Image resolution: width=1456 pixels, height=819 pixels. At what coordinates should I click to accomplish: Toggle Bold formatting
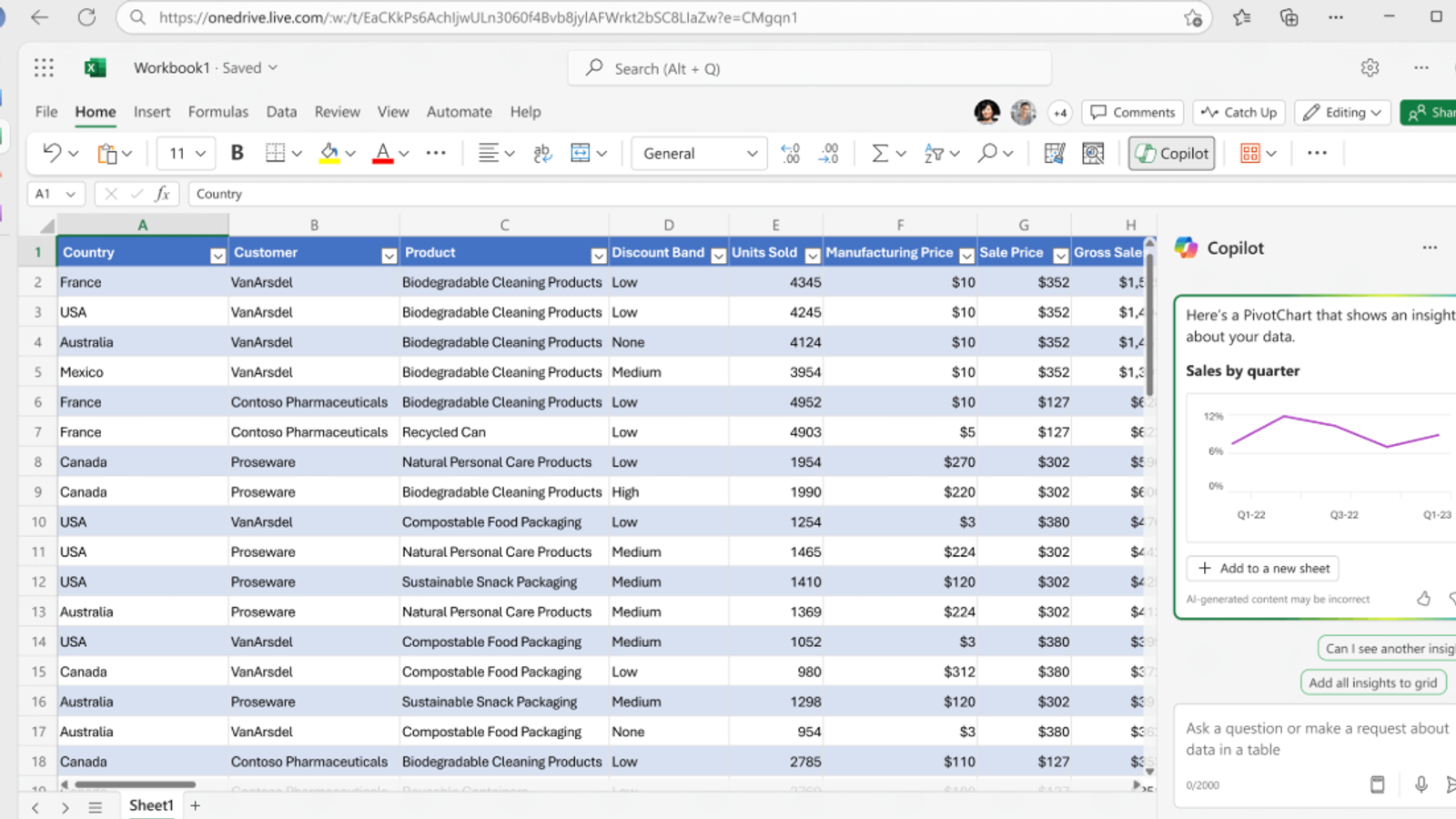[x=238, y=153]
